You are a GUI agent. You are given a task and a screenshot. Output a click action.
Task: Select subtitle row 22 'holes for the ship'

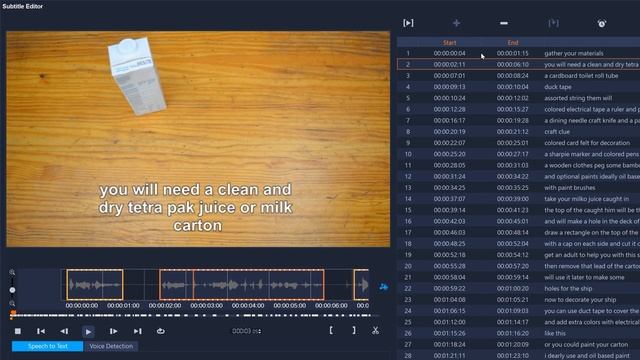coord(518,288)
